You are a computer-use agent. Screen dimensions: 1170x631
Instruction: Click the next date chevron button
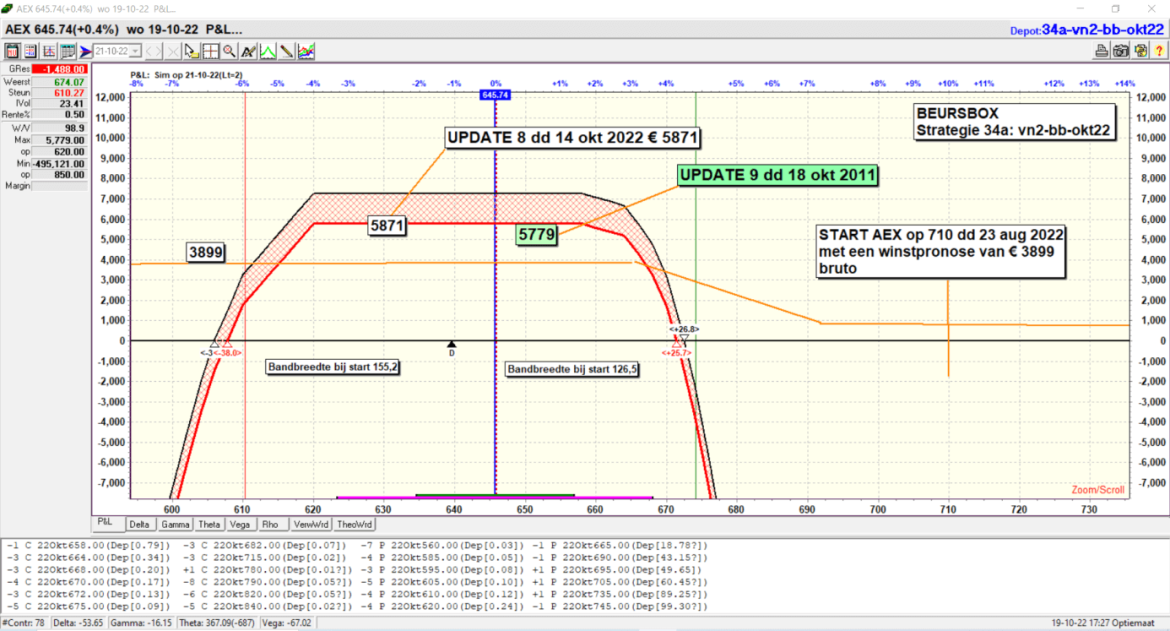tap(157, 51)
